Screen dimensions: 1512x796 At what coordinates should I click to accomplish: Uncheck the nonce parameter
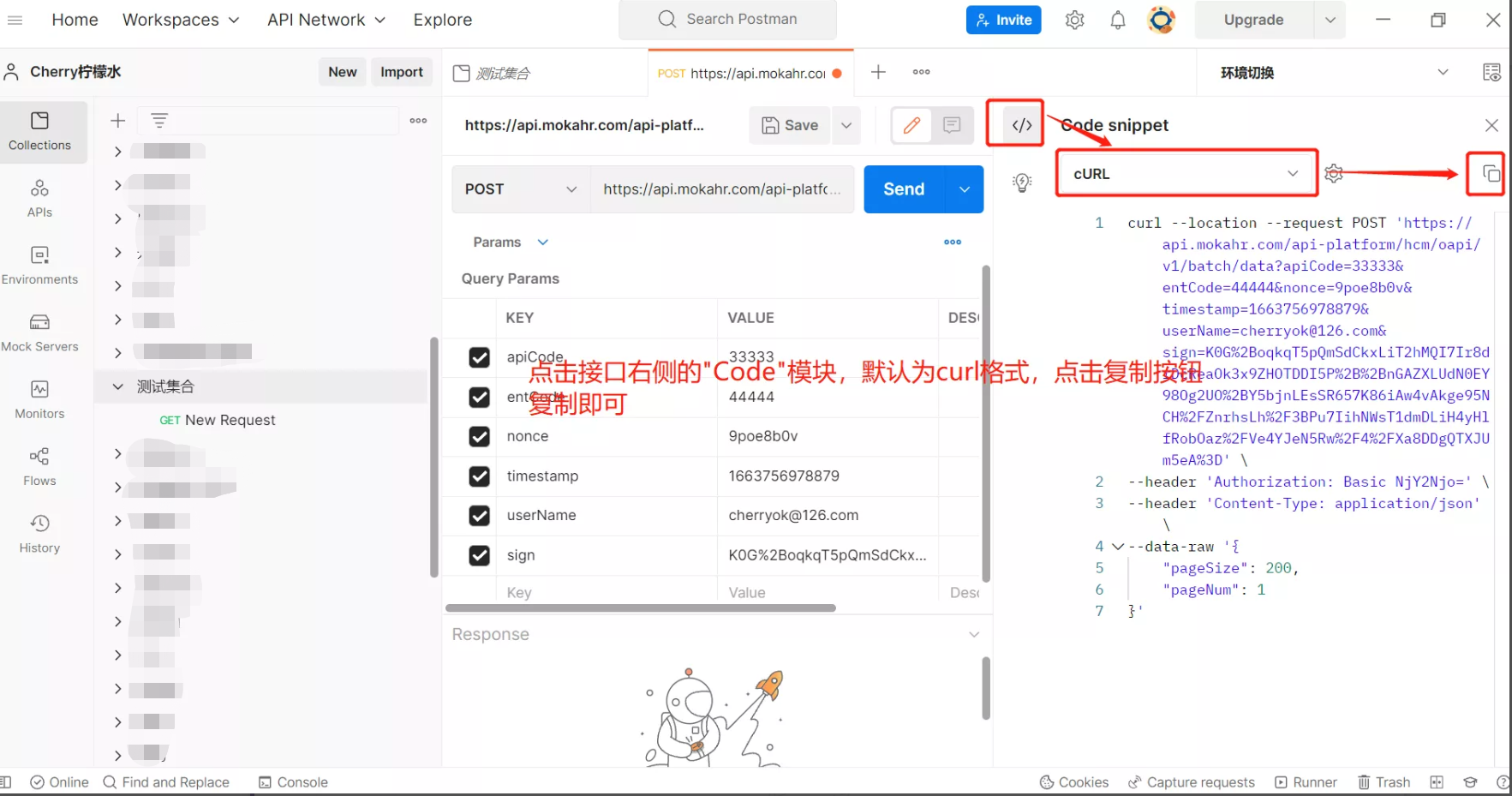coord(480,437)
